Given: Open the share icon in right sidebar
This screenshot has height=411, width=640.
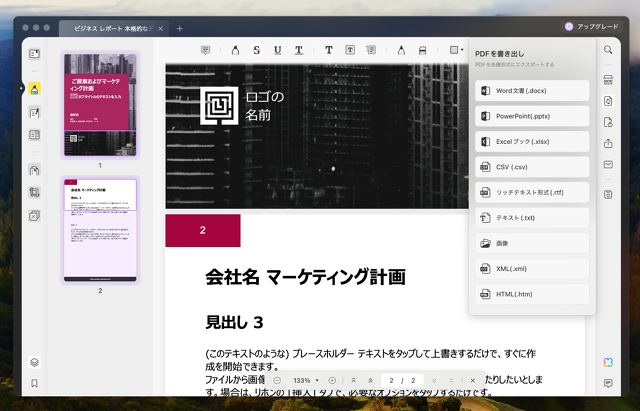Looking at the screenshot, I should [x=608, y=143].
